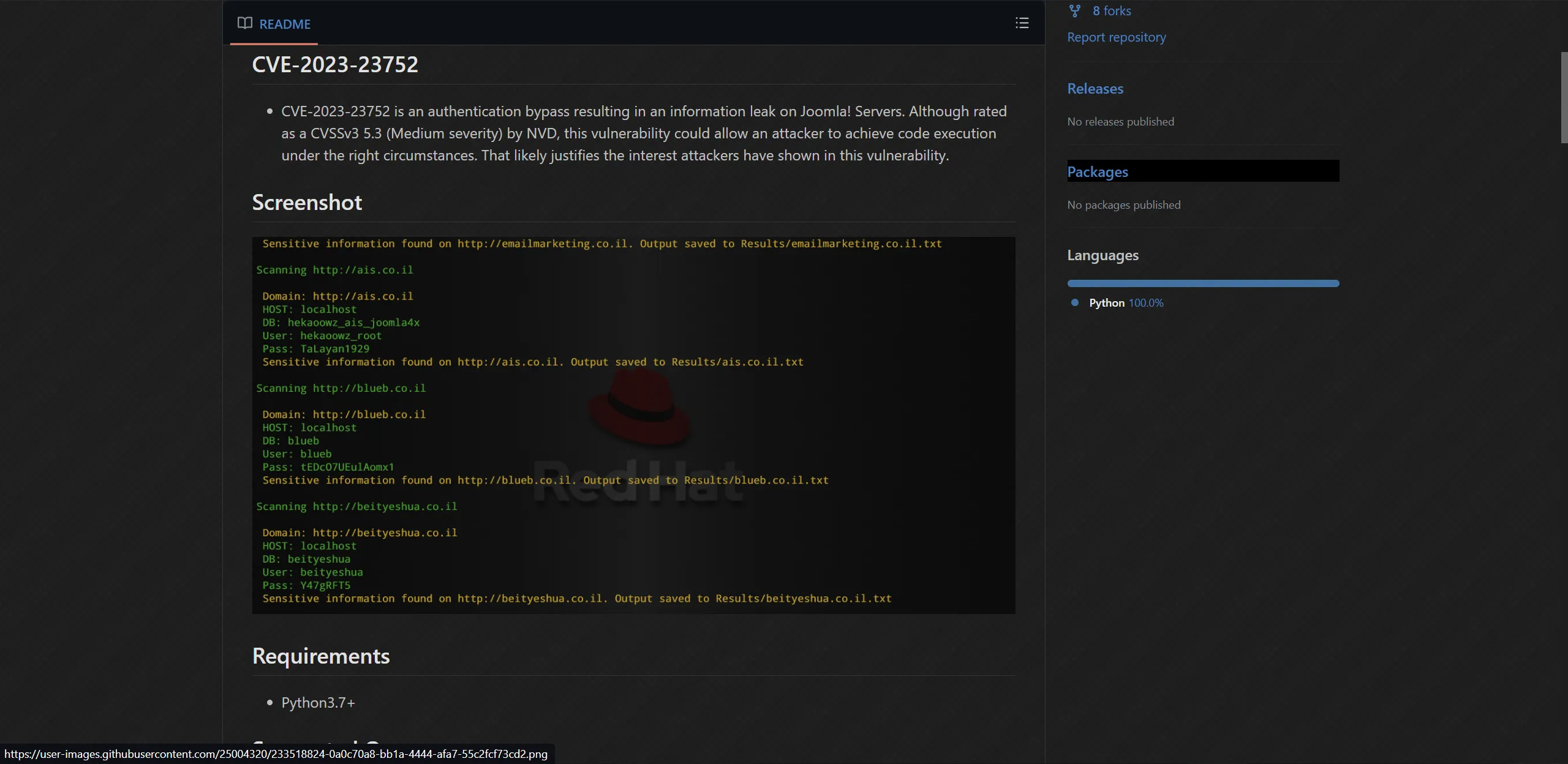Open the Packages heading link
The width and height of the screenshot is (1568, 764).
(1098, 172)
